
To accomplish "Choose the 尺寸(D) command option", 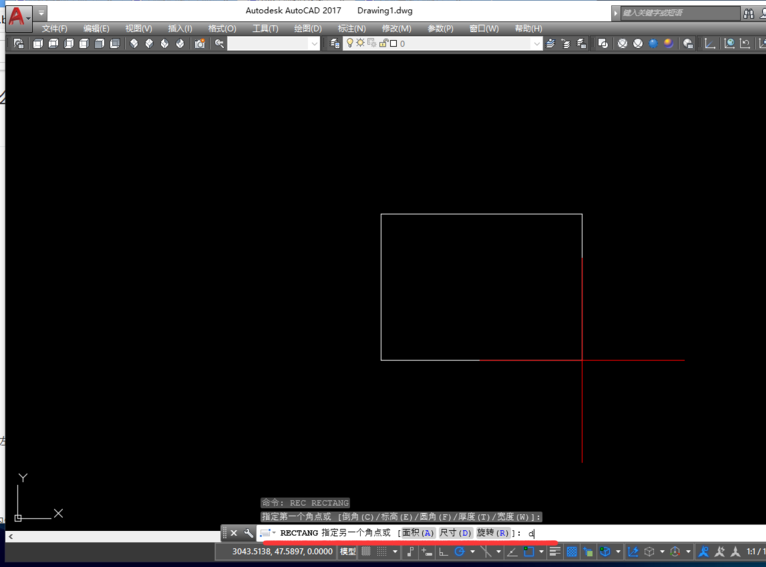I will coord(455,533).
